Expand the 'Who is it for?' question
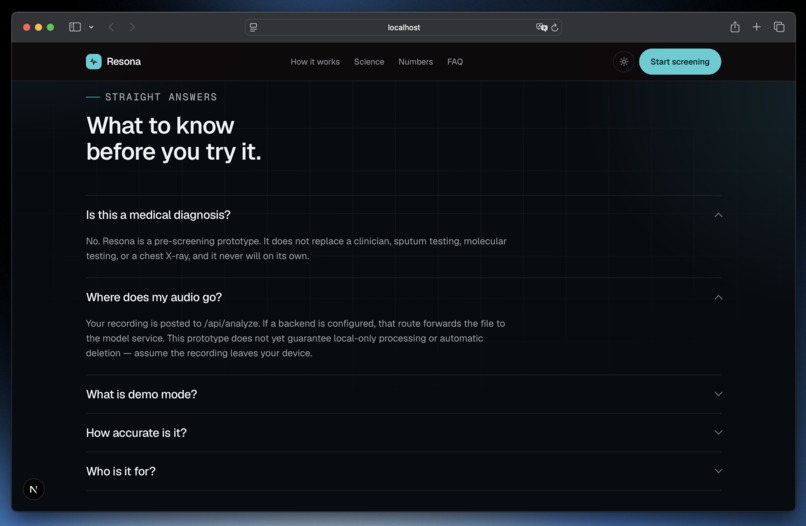 404,471
